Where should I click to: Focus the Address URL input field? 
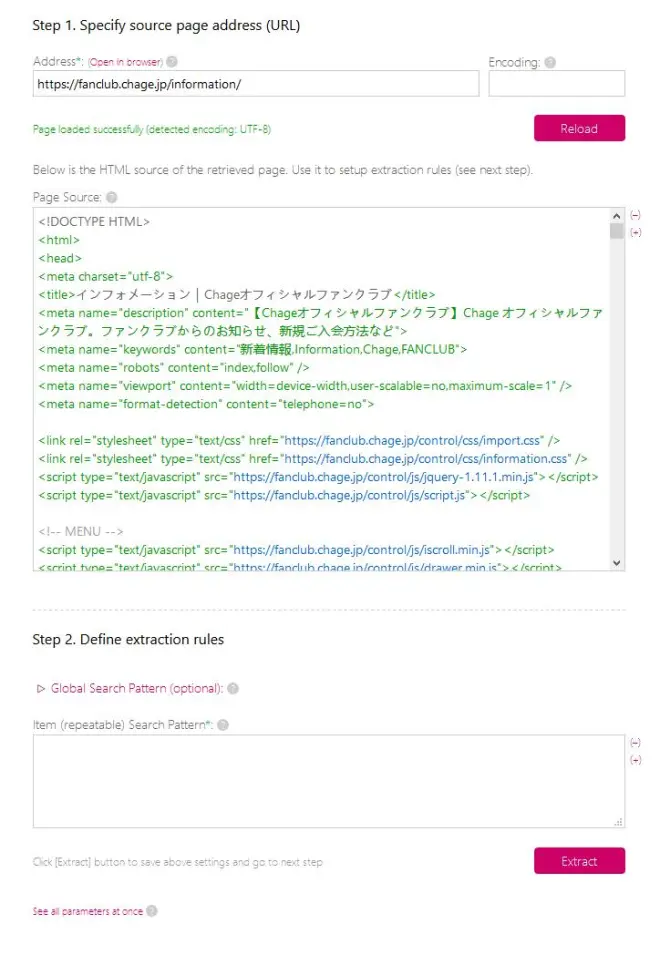tap(256, 83)
